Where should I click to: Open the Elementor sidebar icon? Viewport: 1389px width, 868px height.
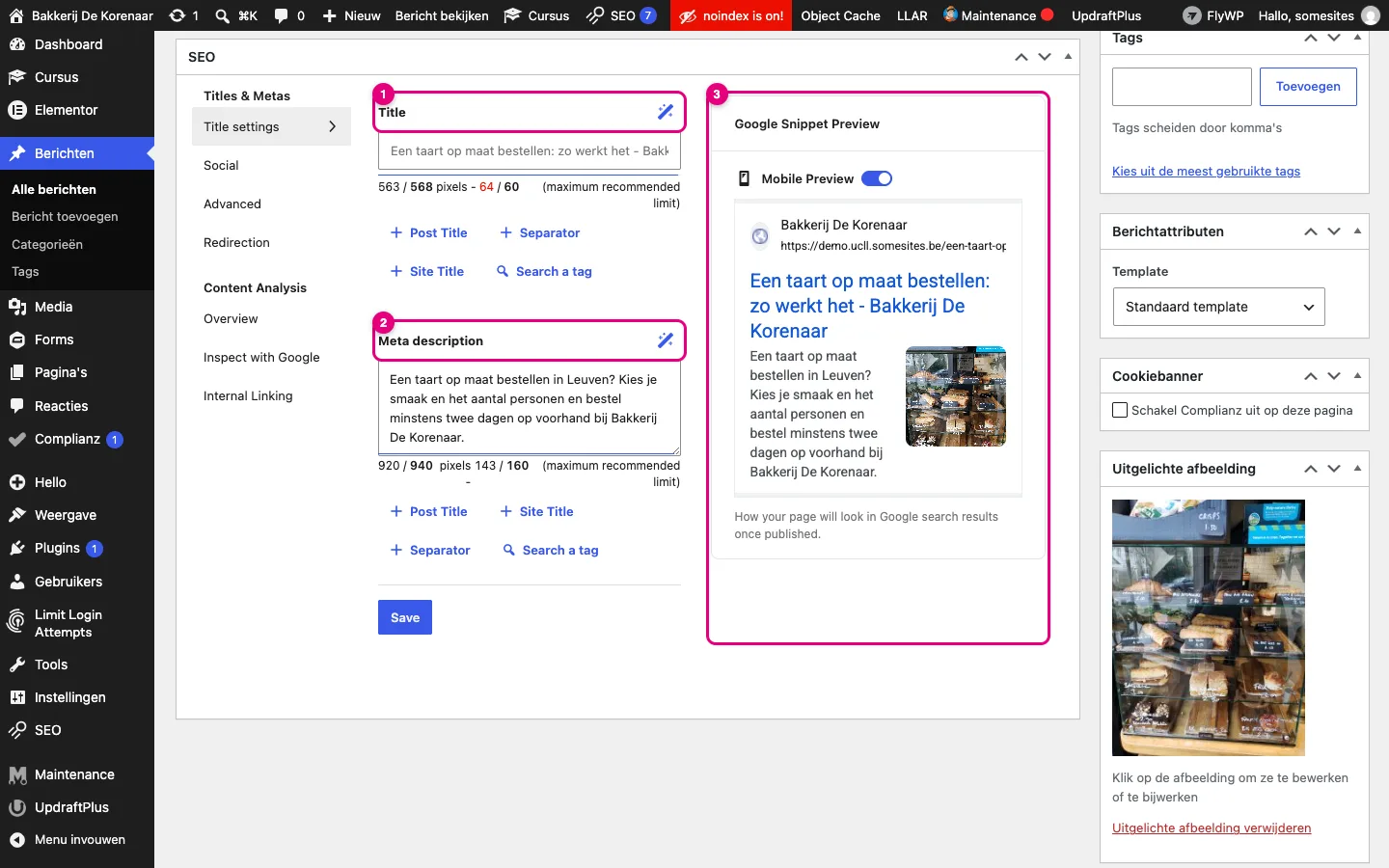[16, 110]
